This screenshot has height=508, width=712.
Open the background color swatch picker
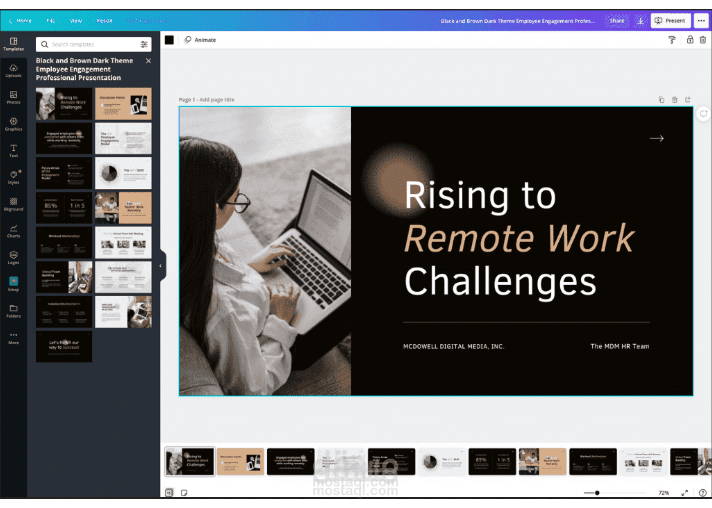click(169, 40)
